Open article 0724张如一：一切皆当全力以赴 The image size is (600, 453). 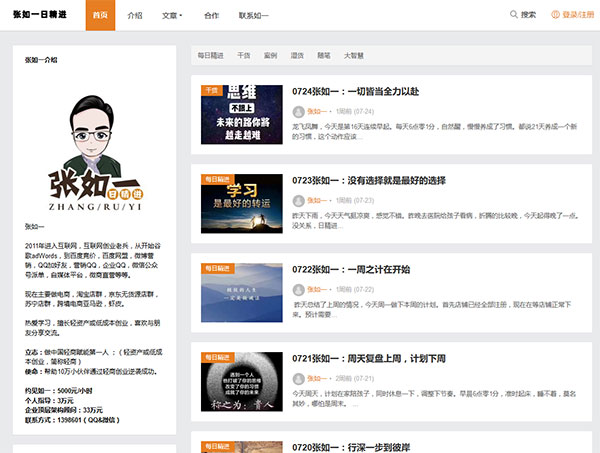[355, 91]
